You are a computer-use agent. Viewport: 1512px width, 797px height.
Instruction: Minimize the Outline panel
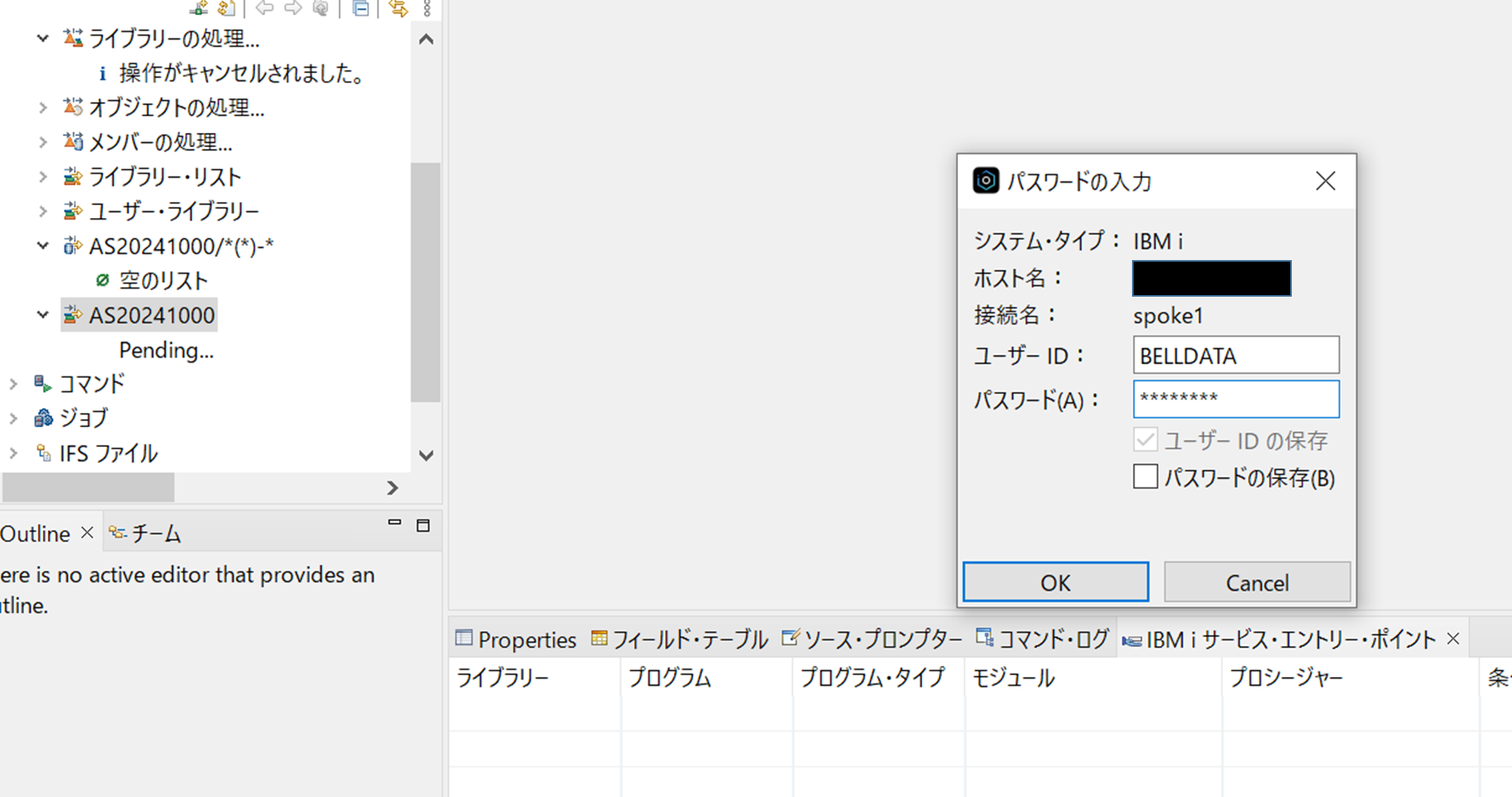point(394,523)
